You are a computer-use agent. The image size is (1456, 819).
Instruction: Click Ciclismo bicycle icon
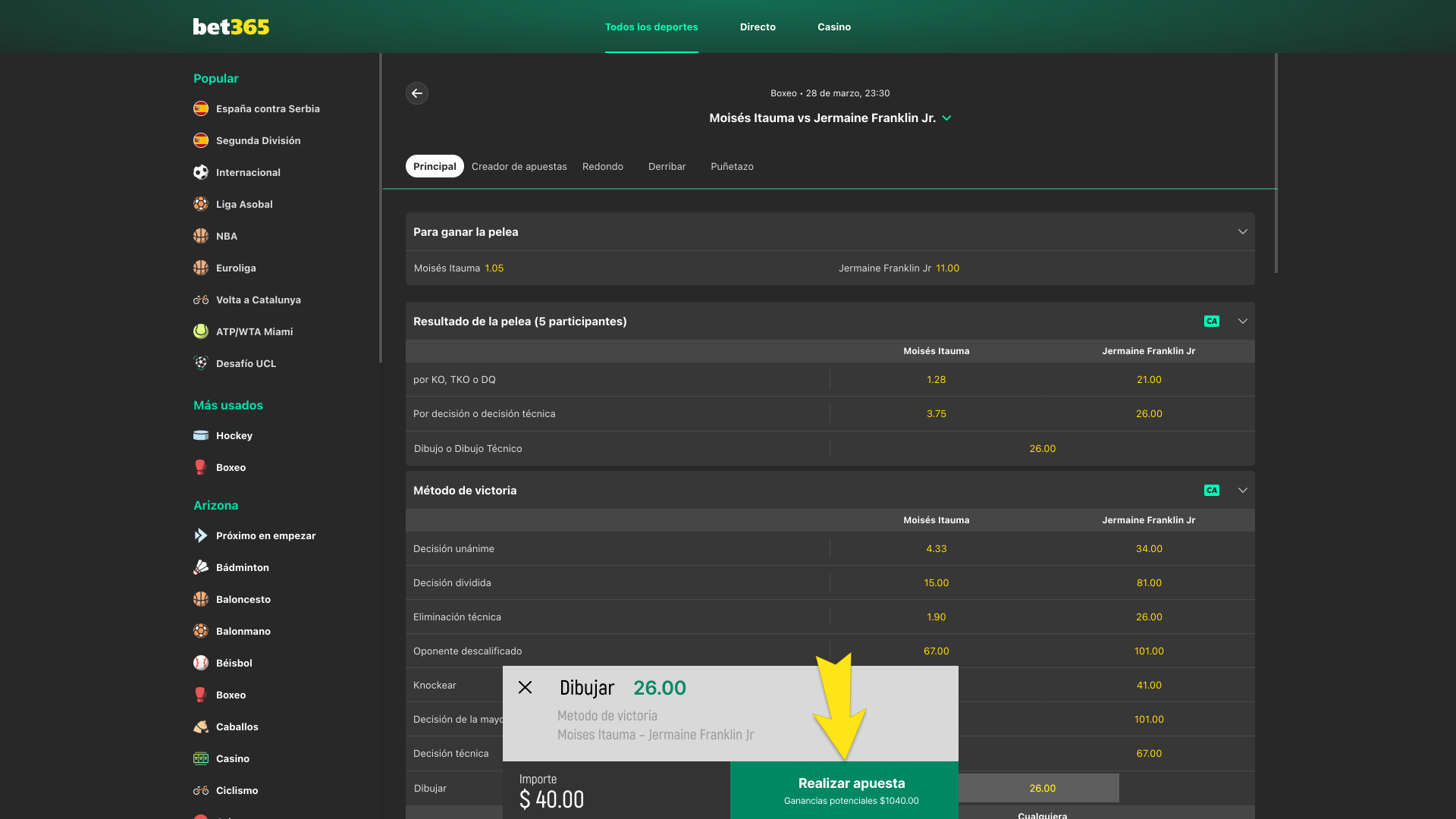point(201,790)
